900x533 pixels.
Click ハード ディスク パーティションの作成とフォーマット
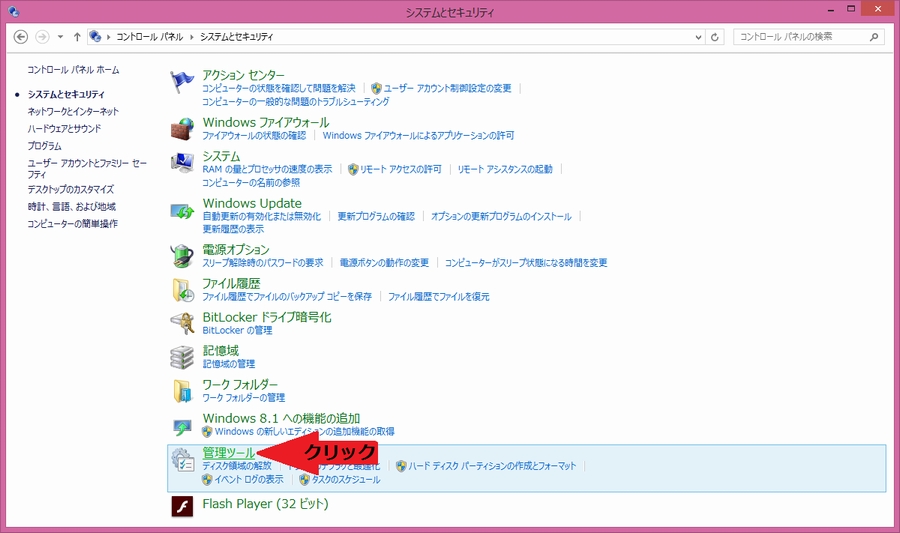492,466
